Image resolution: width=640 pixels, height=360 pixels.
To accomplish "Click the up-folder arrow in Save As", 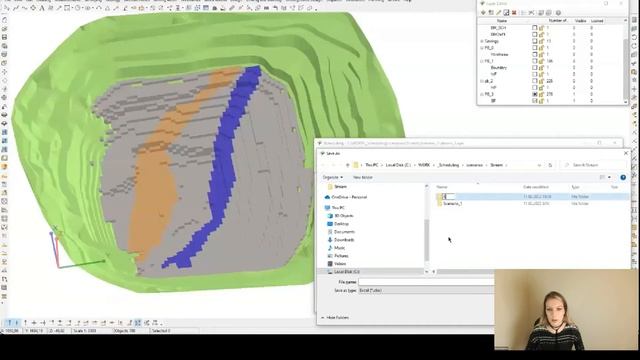I will coord(347,165).
